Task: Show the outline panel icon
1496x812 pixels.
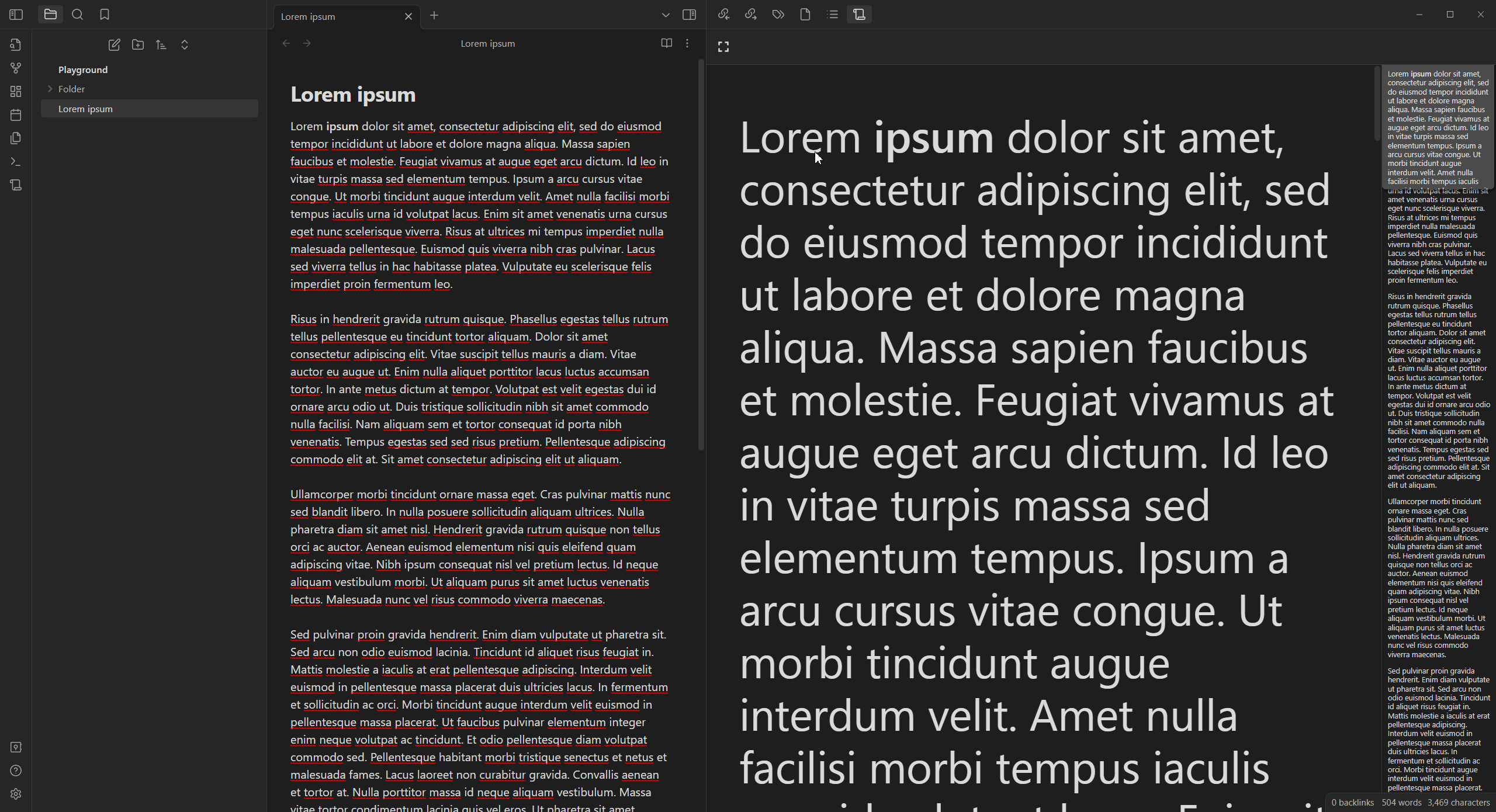Action: point(833,15)
